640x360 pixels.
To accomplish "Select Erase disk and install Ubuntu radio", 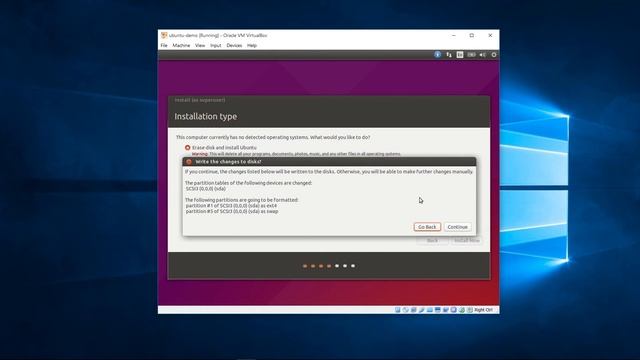I will (x=187, y=147).
